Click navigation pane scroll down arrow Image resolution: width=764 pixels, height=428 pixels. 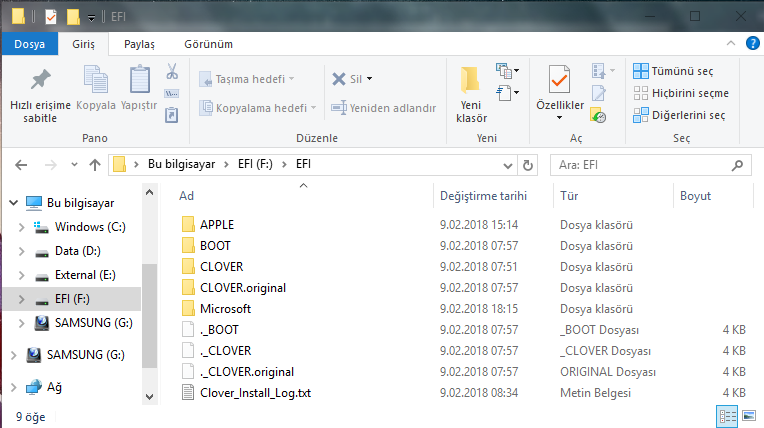(x=150, y=397)
